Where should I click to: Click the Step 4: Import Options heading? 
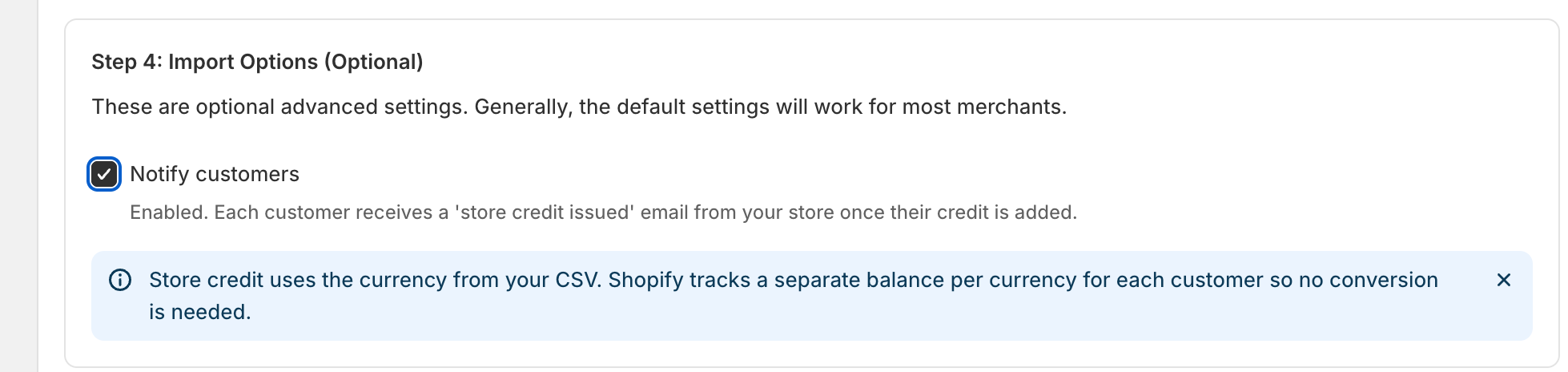coord(257,62)
